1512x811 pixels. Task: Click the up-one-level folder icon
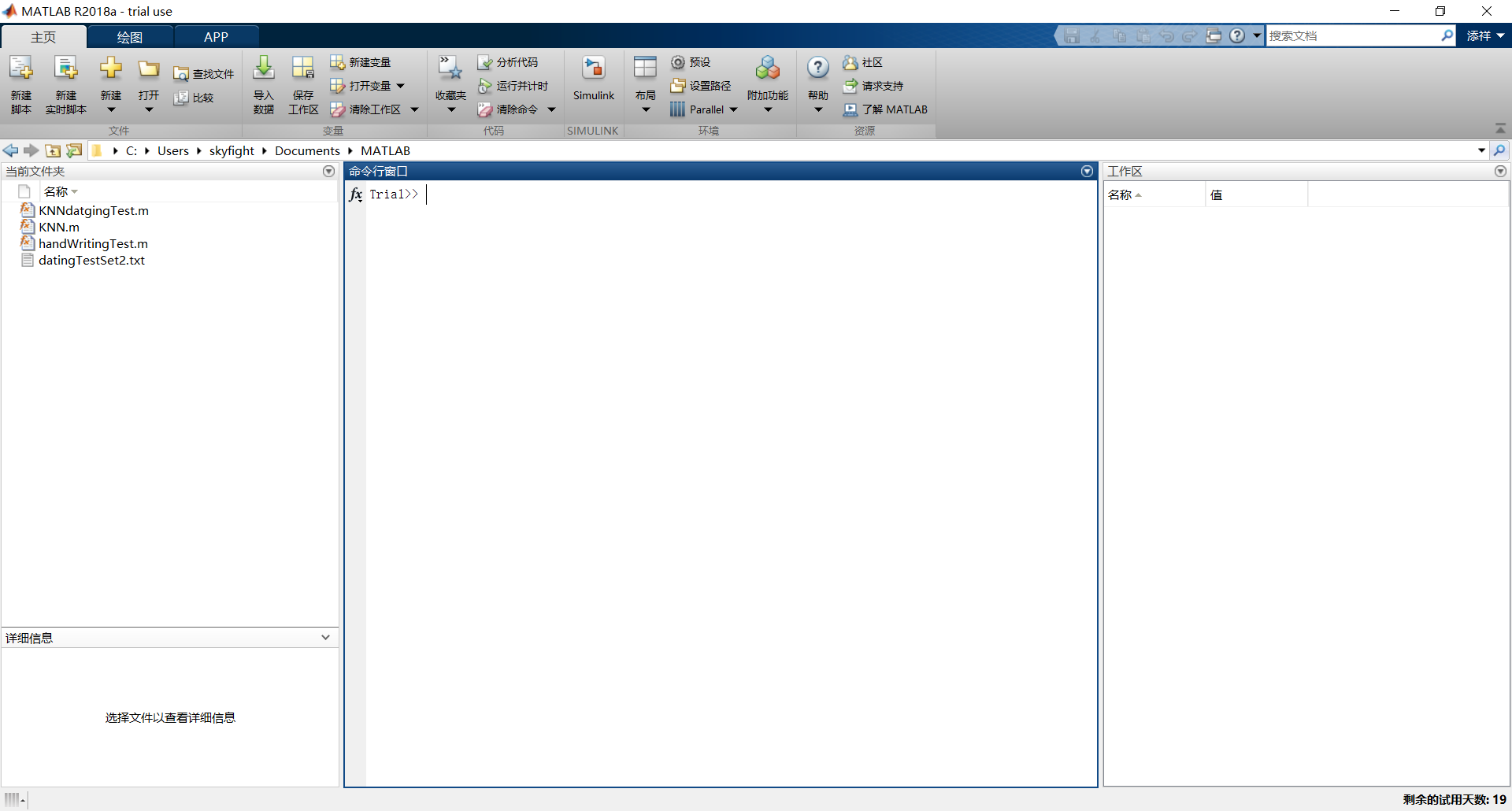[x=53, y=150]
